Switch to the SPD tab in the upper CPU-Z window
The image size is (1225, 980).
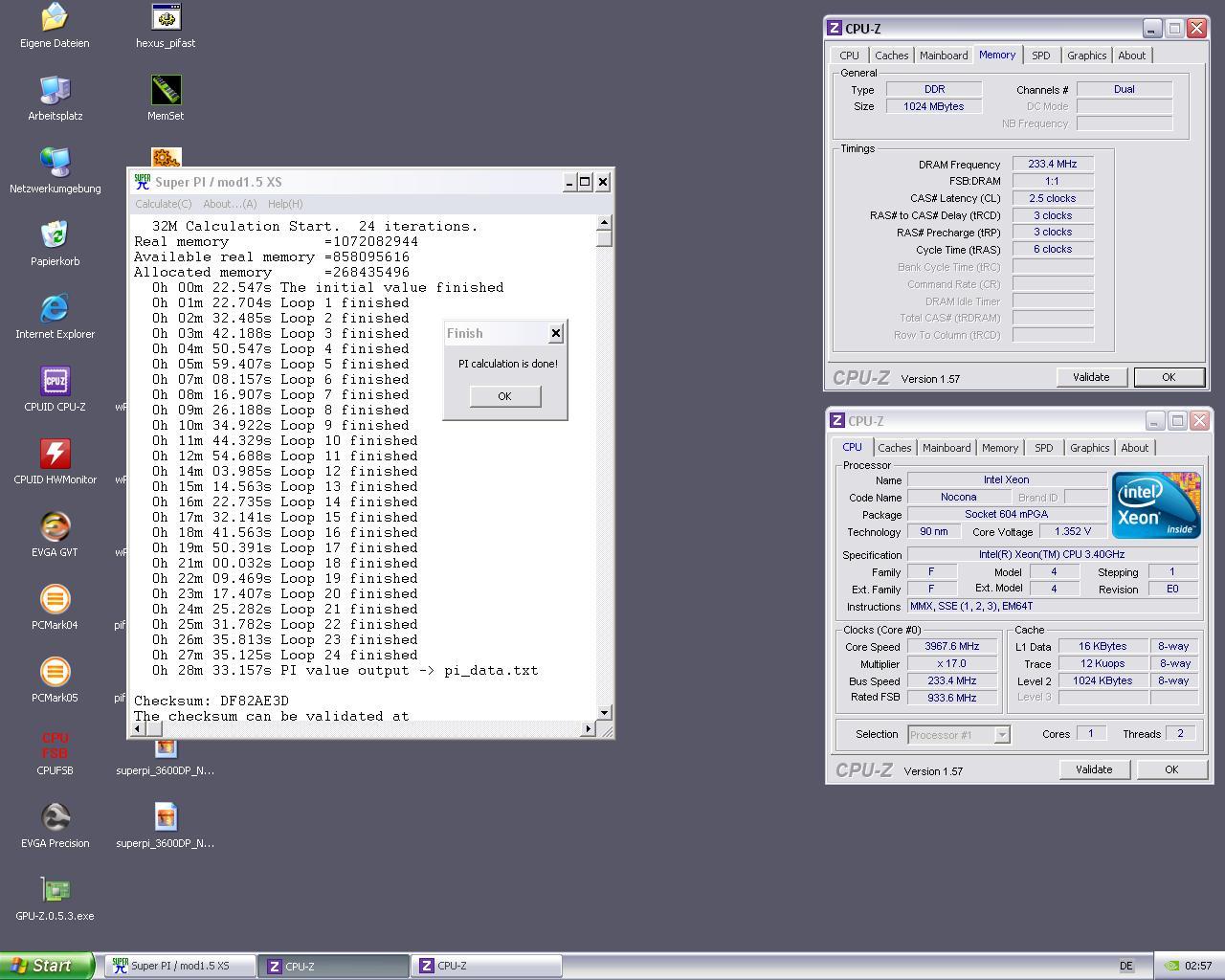click(x=1040, y=56)
